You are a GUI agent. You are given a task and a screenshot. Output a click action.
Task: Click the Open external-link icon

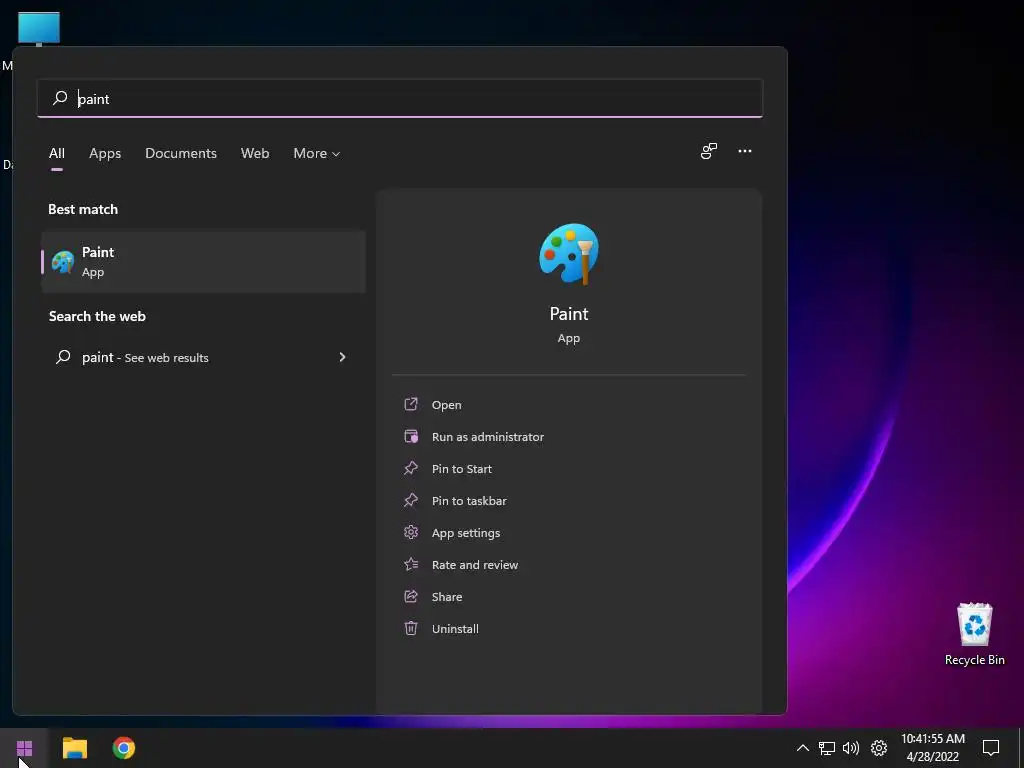pyautogui.click(x=411, y=404)
